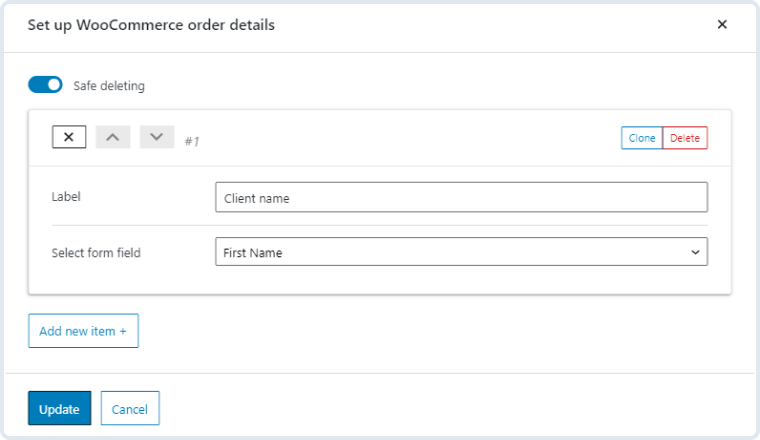Move item #1 up with arrow

[112, 137]
